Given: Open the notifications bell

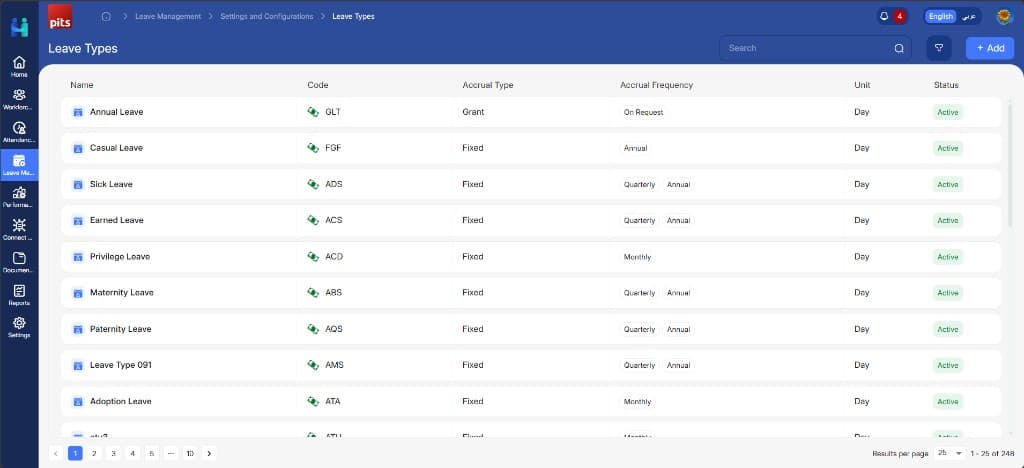Looking at the screenshot, I should click(x=884, y=16).
